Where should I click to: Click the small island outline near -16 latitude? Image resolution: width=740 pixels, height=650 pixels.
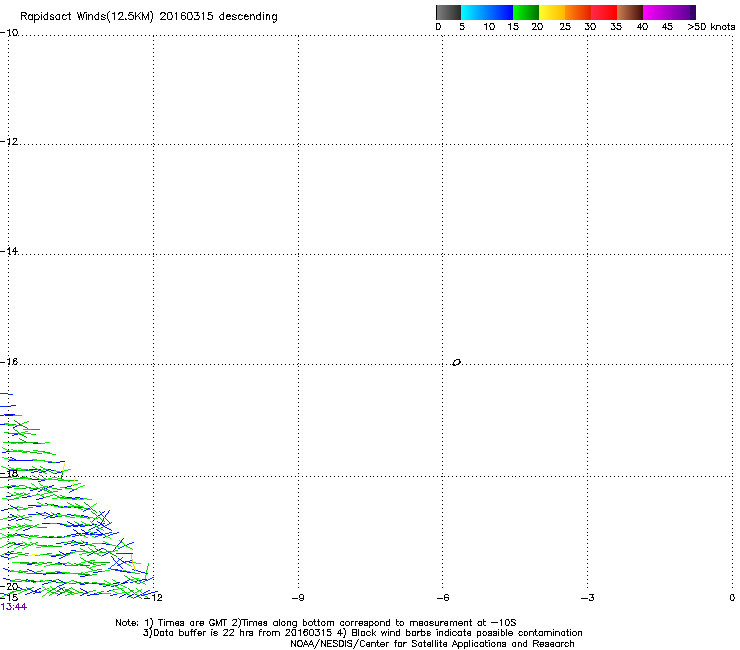(456, 363)
